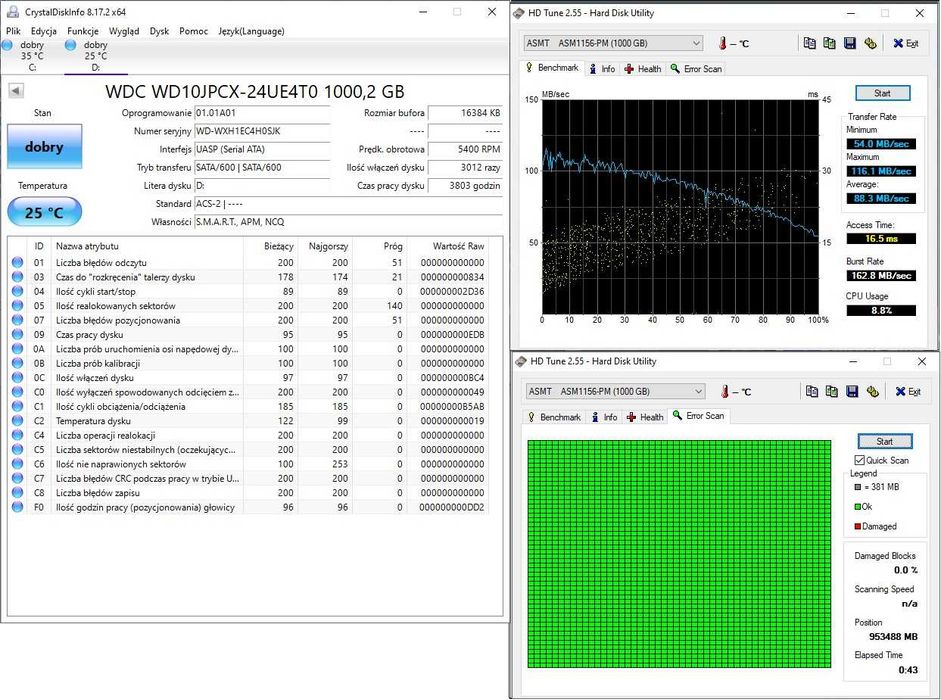Click the red Damaged legend swatch

click(x=858, y=527)
